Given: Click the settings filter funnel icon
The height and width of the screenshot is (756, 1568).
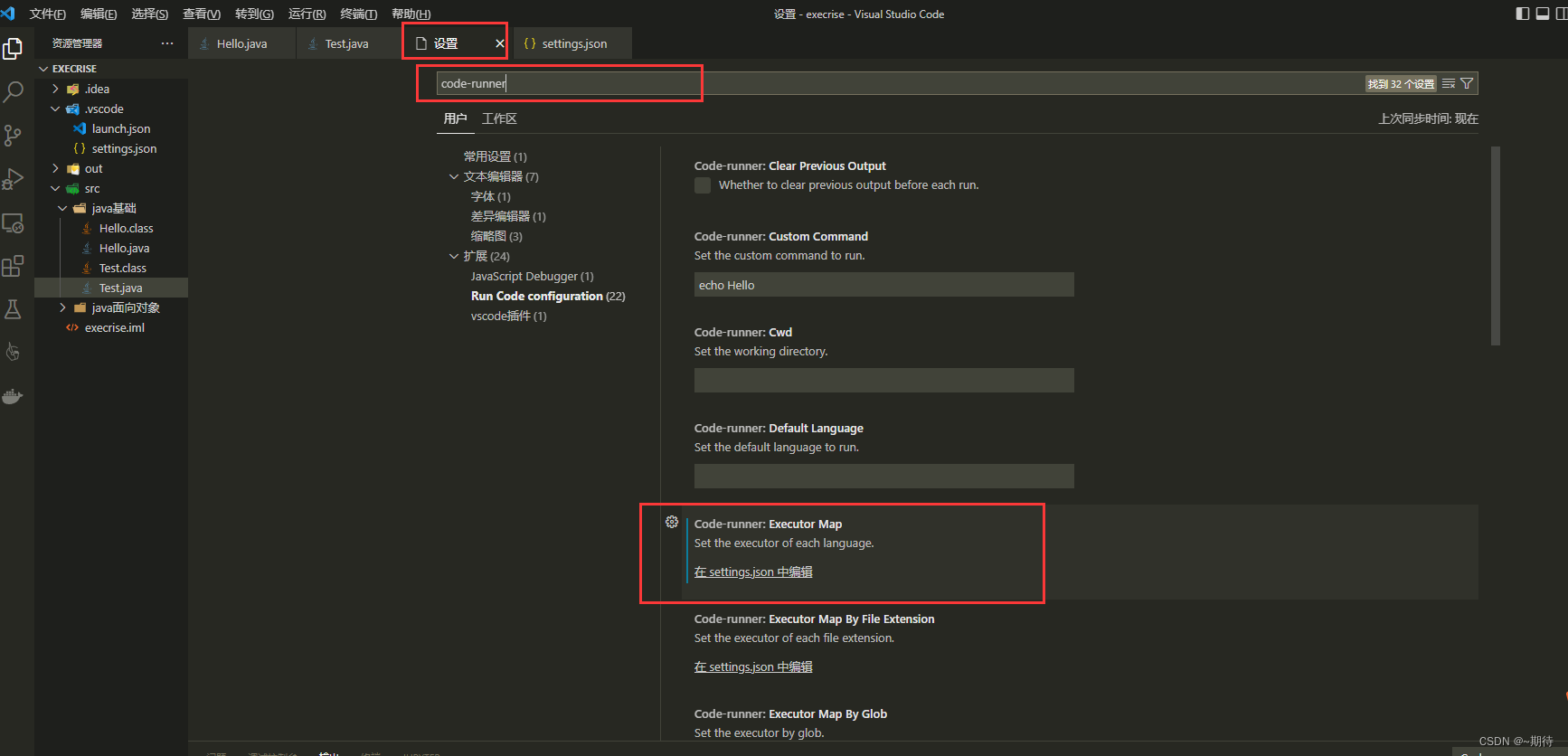Looking at the screenshot, I should 1467,83.
